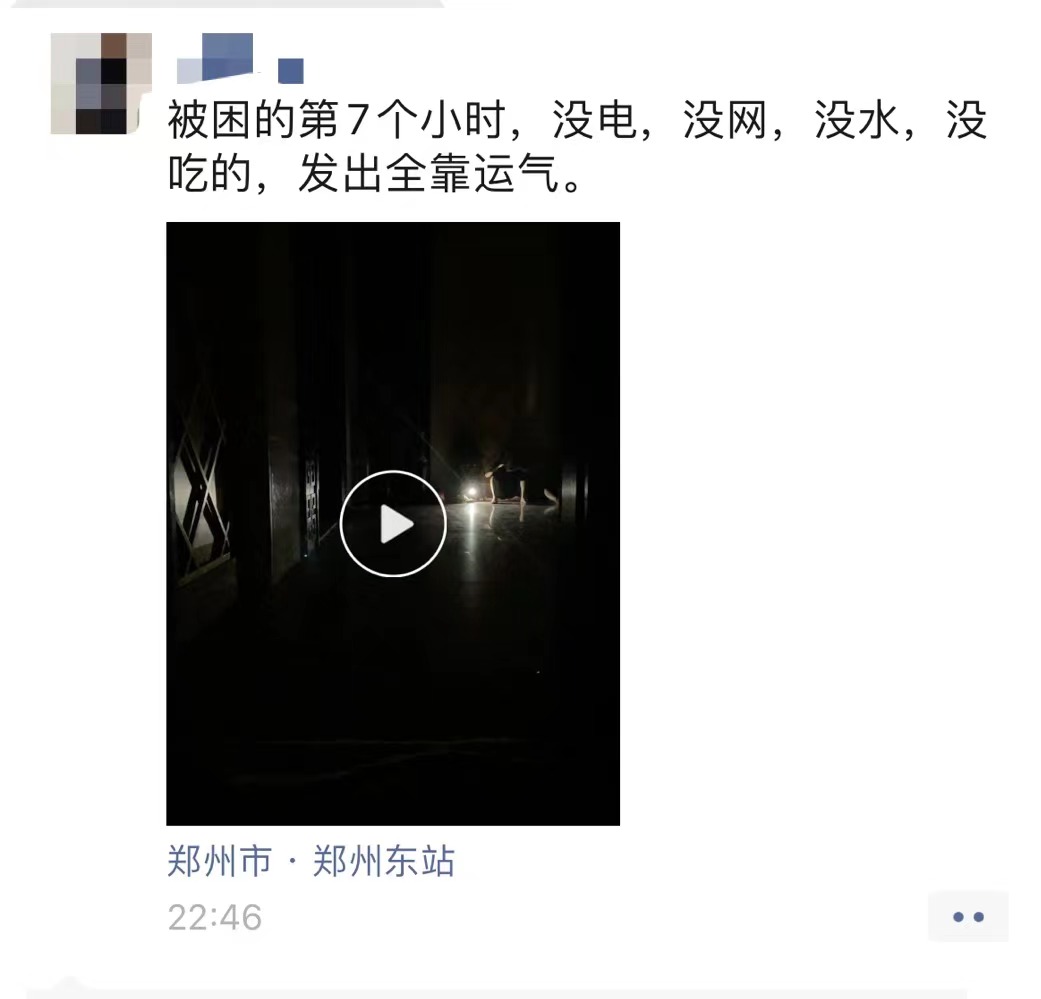Select the 22:46 post timestamp
This screenshot has height=999, width=1041.
tap(214, 917)
